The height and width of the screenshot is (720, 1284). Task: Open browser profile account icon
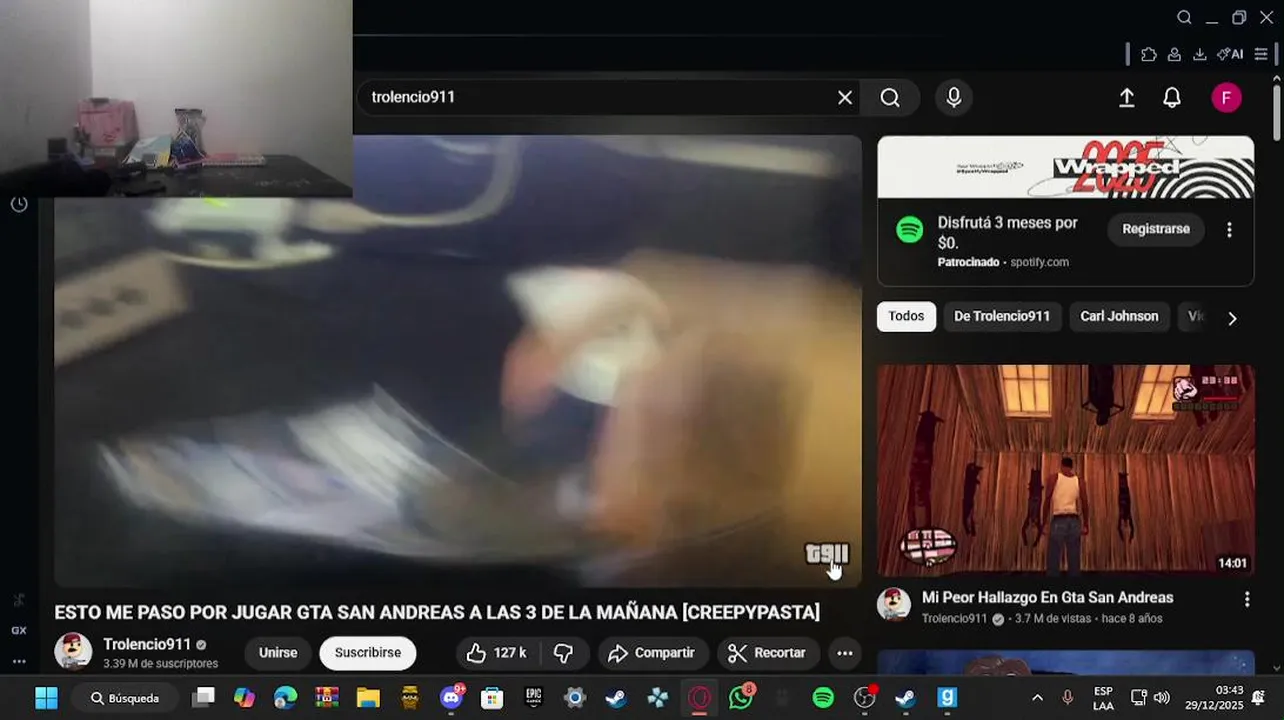[x=1174, y=54]
